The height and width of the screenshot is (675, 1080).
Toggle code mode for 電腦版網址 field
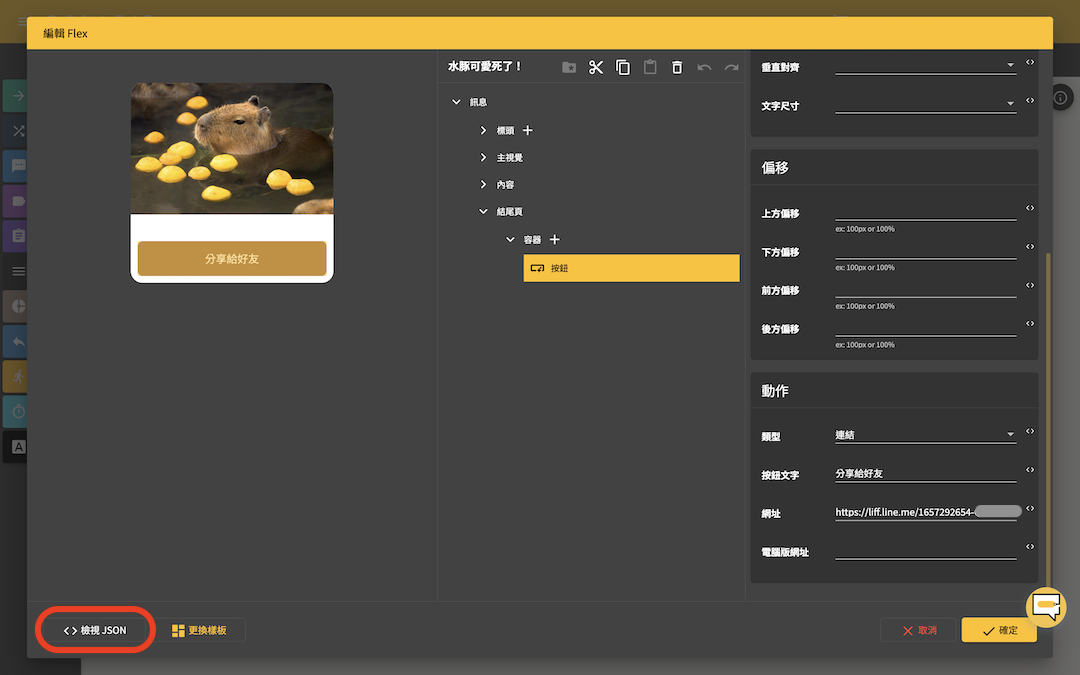click(x=1030, y=547)
